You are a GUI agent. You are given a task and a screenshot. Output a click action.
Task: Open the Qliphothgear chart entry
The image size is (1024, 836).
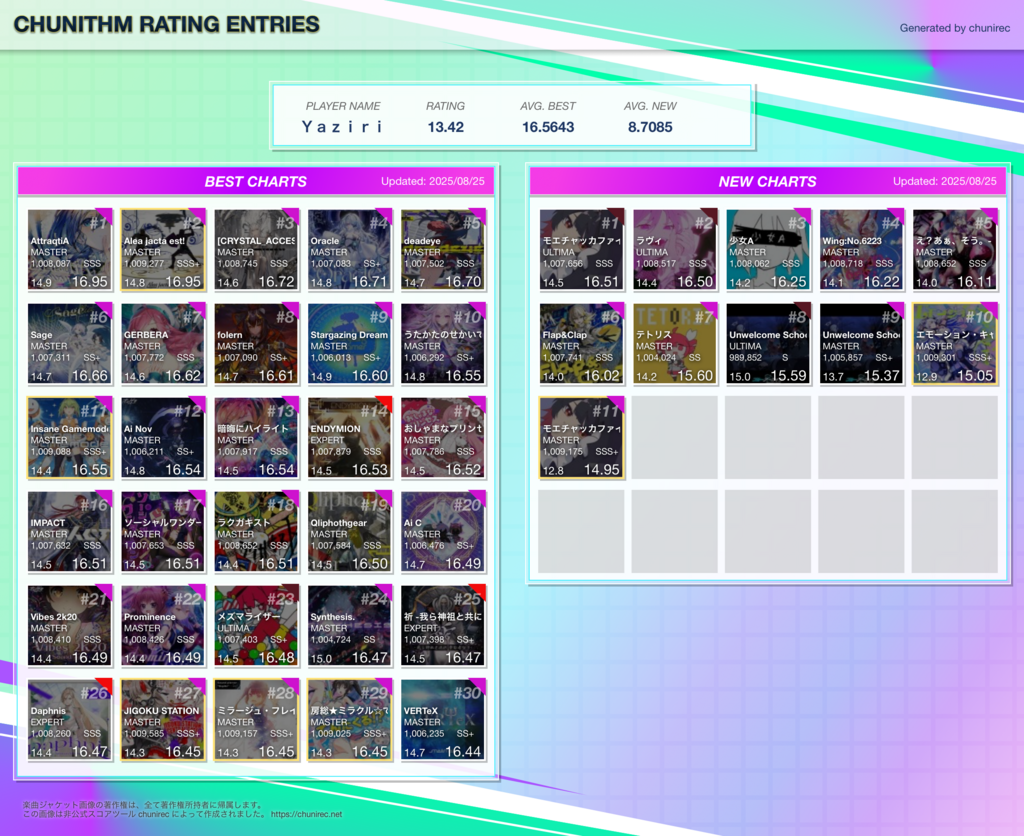tap(349, 532)
